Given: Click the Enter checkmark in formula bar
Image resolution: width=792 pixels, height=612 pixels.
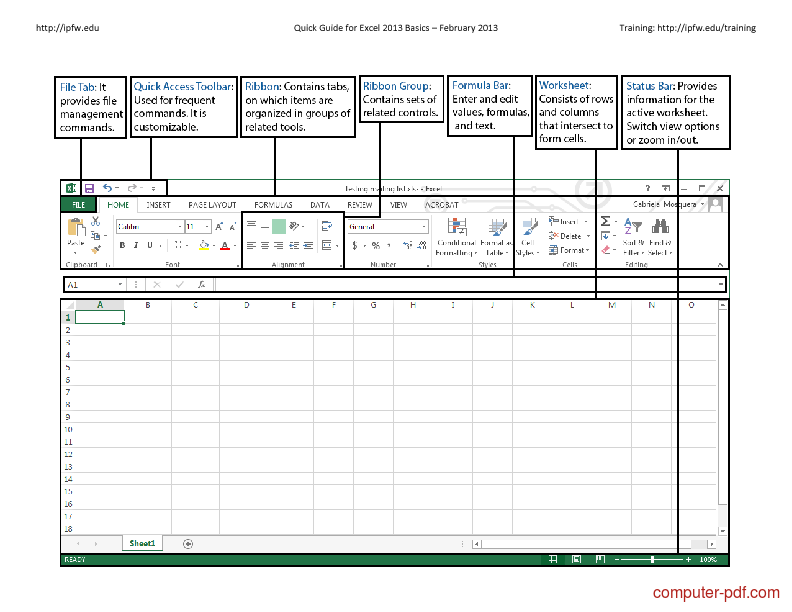Looking at the screenshot, I should tap(179, 285).
